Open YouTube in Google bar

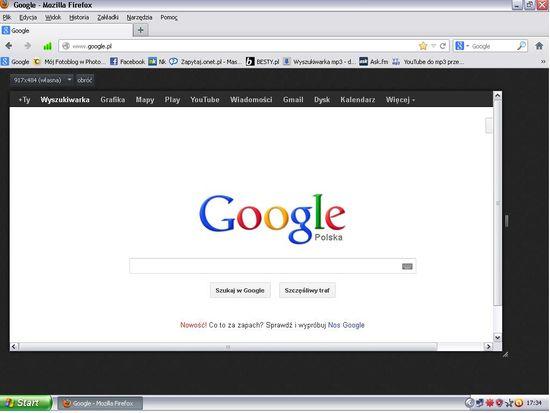(205, 100)
